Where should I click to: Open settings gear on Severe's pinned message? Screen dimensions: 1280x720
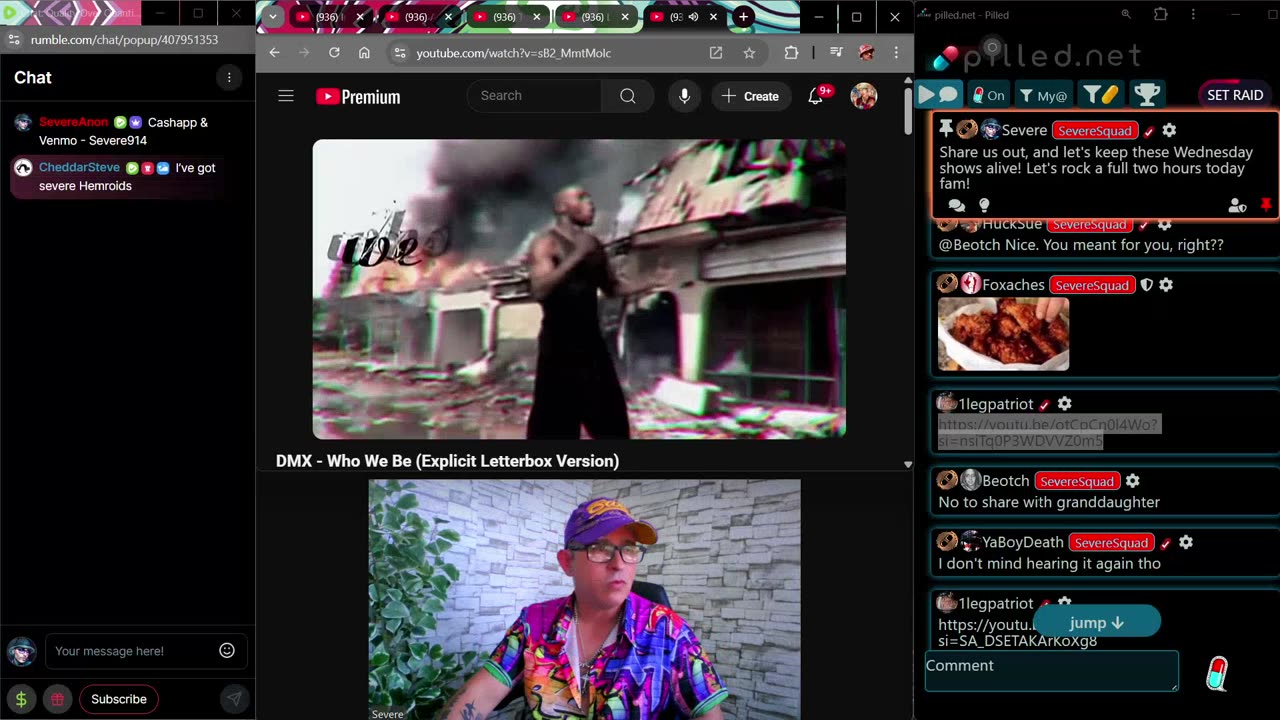1169,130
